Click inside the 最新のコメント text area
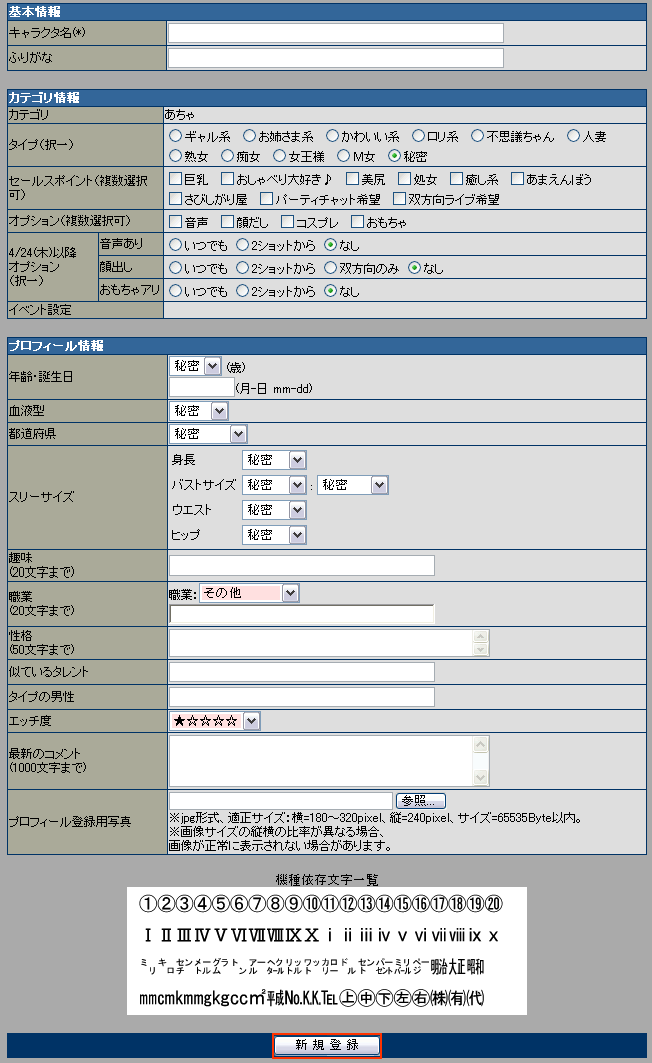652x1063 pixels. click(320, 761)
